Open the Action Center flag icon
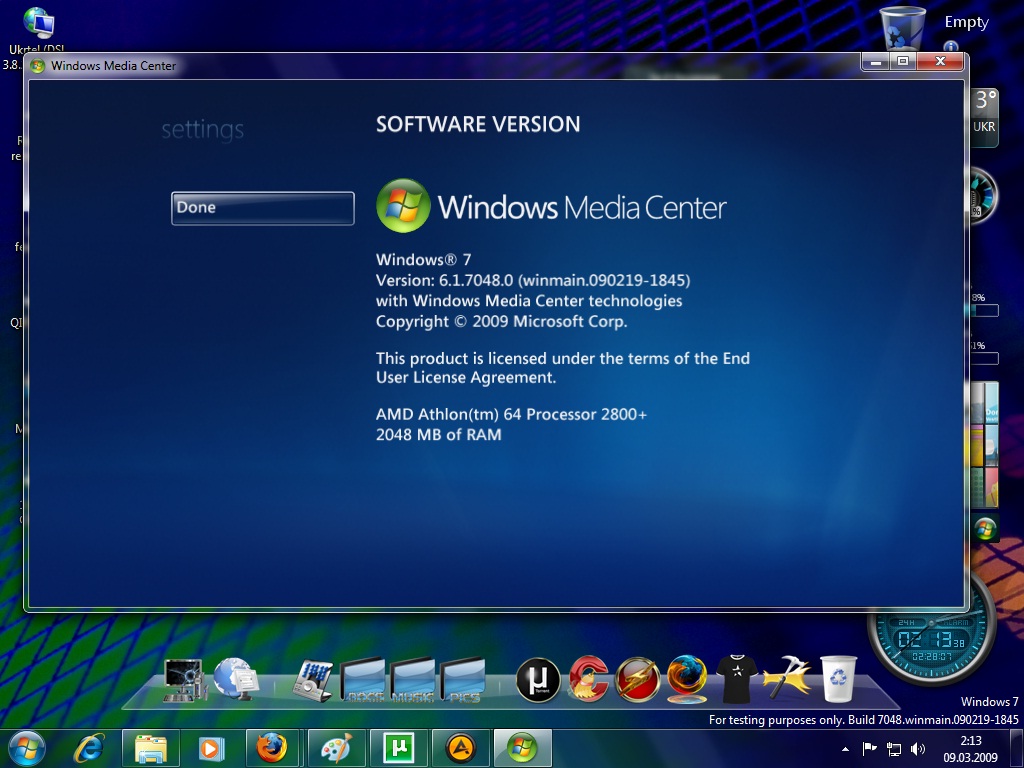1024x768 pixels. point(869,749)
